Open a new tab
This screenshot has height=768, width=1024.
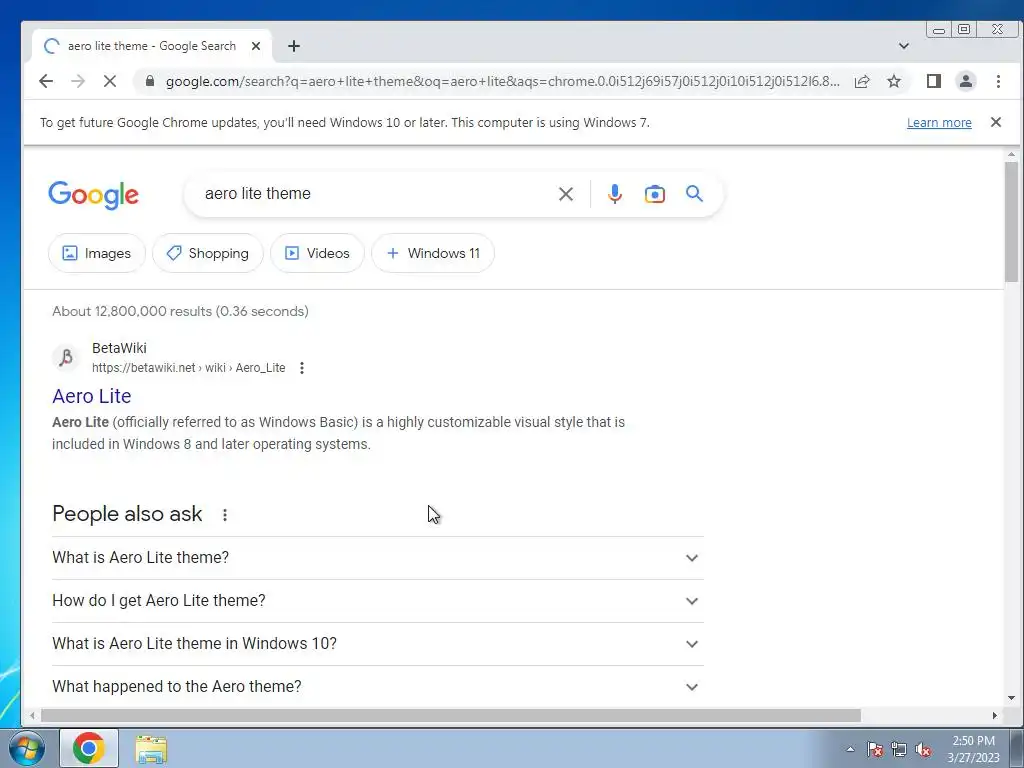click(x=294, y=46)
